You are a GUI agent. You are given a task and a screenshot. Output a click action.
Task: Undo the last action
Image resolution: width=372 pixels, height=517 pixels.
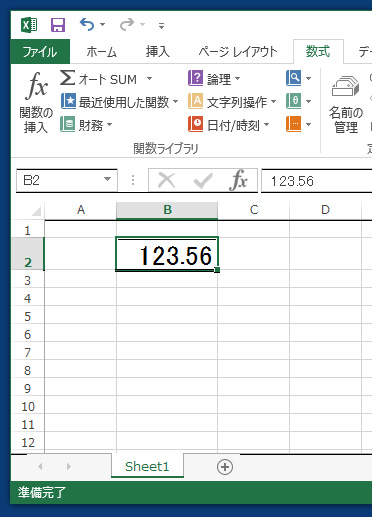click(x=87, y=25)
